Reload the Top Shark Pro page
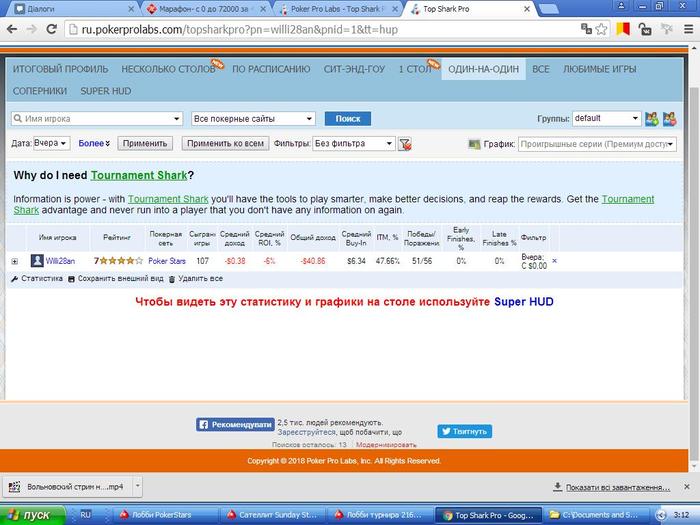Viewport: 700px width, 525px height. pyautogui.click(x=51, y=29)
